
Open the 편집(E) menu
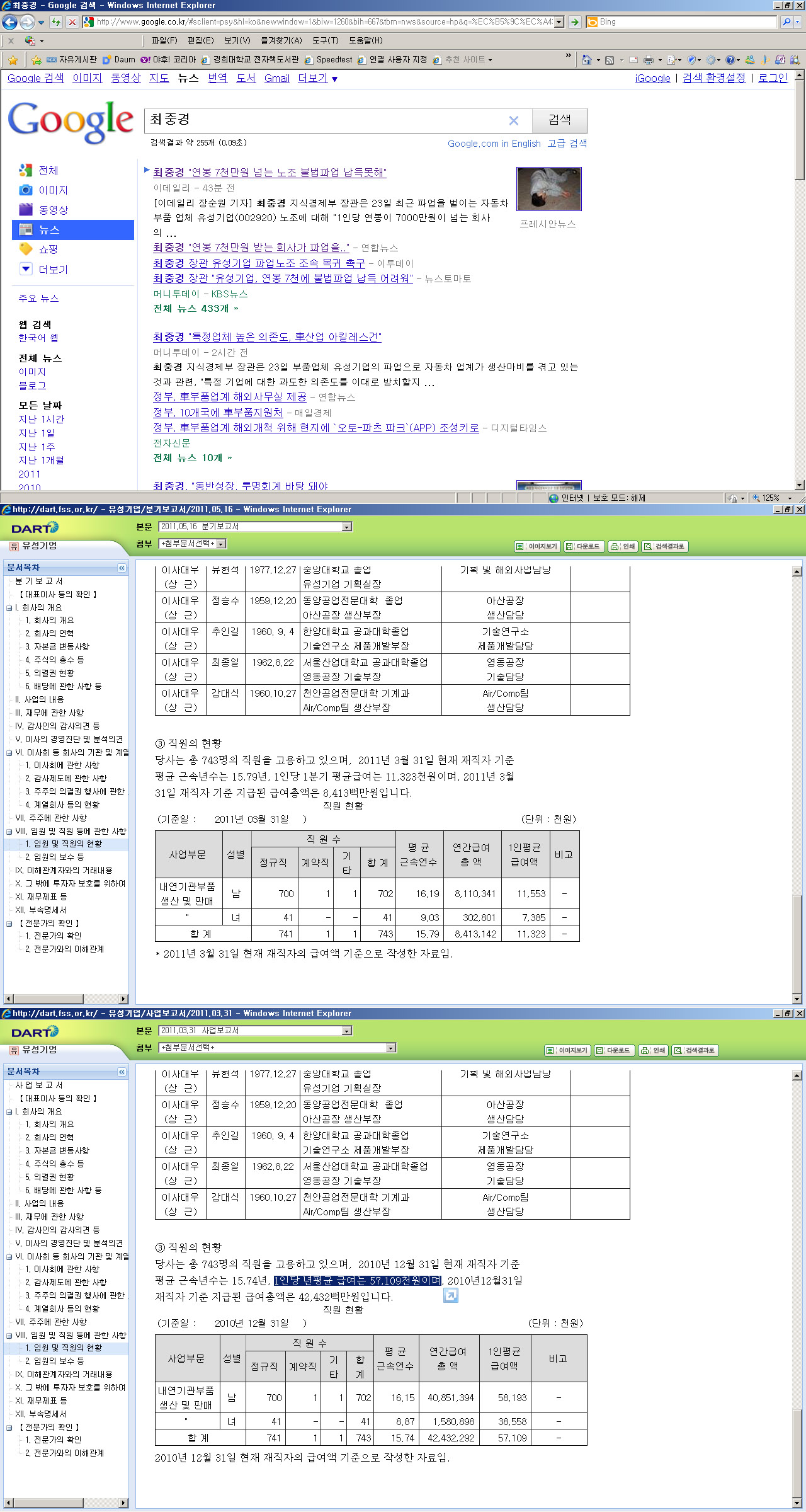pos(200,40)
